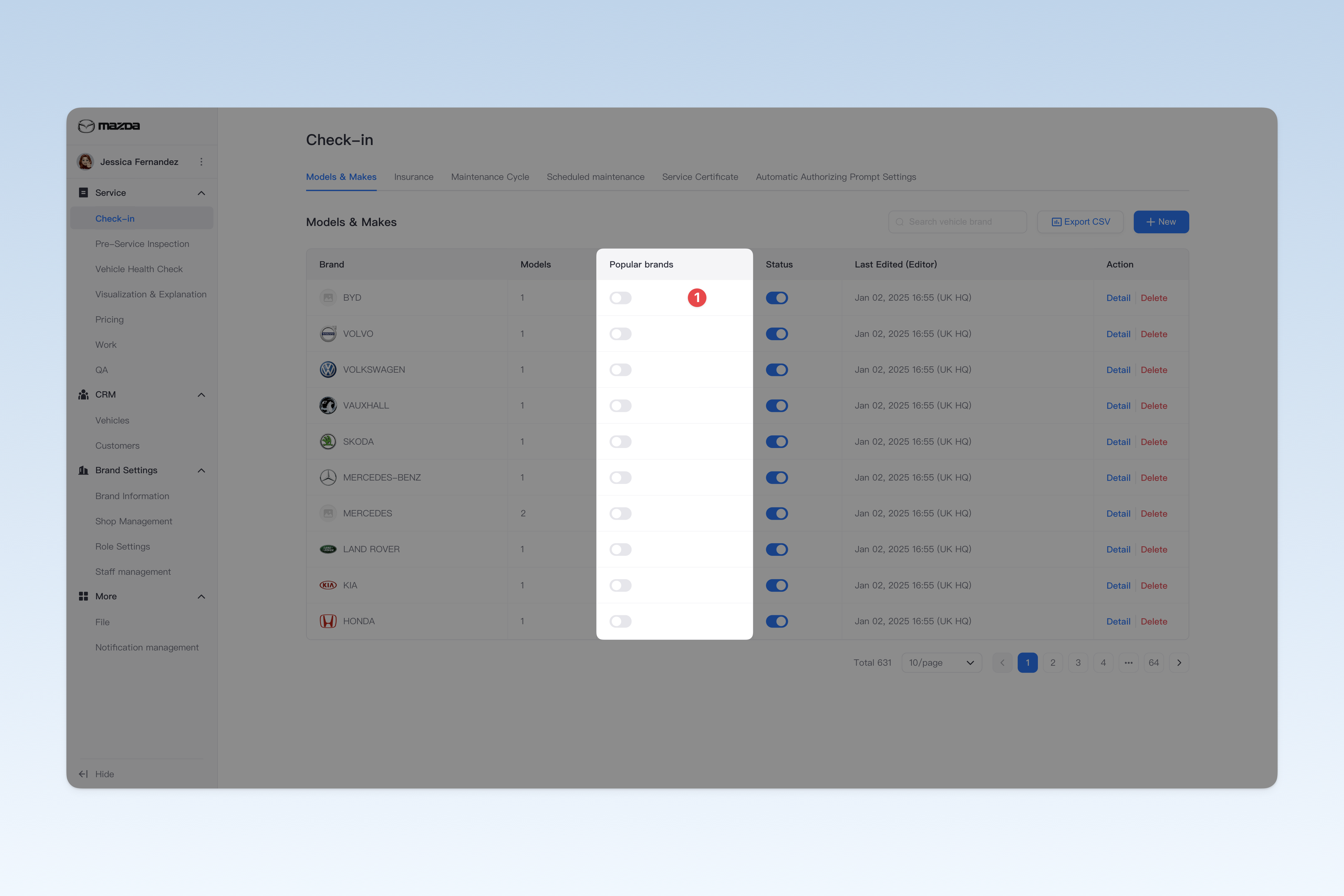Collapse the More section chevron

(x=201, y=597)
